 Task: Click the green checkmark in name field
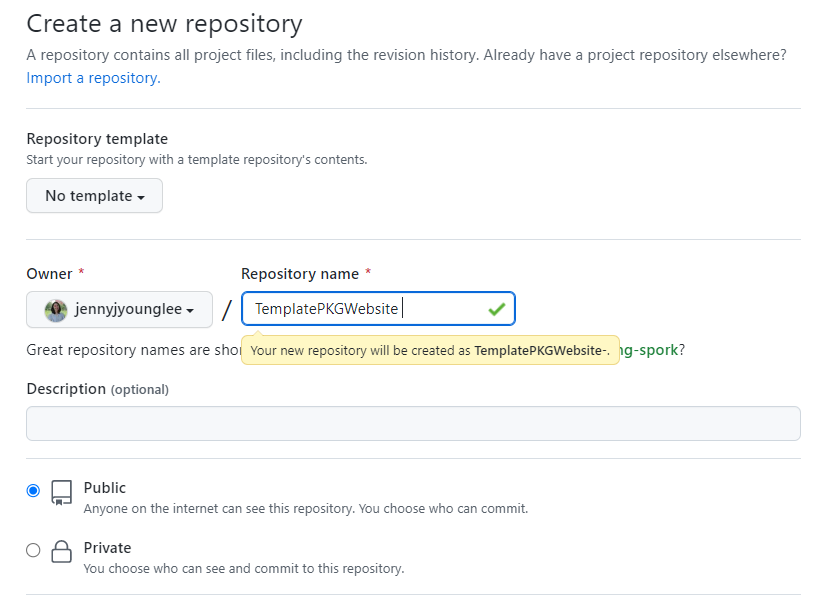coord(496,309)
